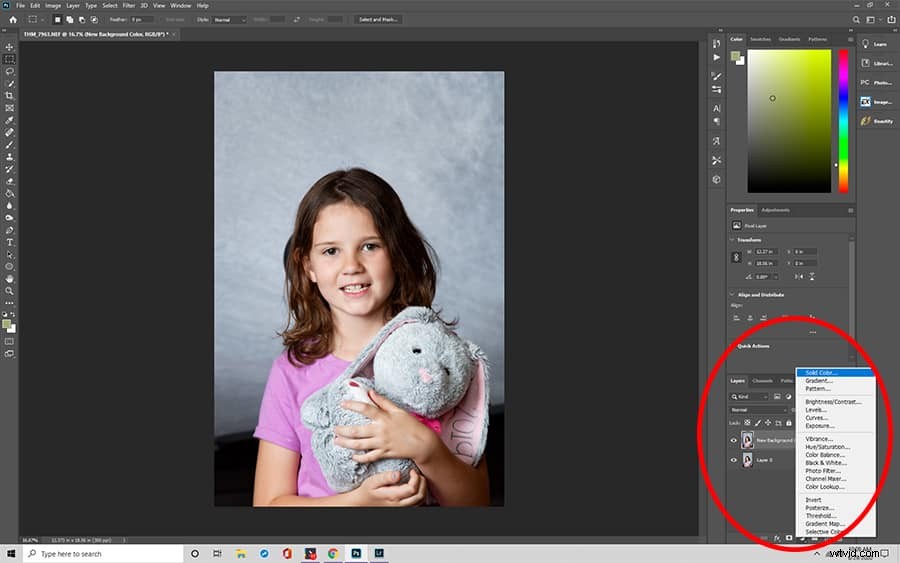The width and height of the screenshot is (900, 563).
Task: Select the Clone Stamp tool
Action: pyautogui.click(x=9, y=157)
